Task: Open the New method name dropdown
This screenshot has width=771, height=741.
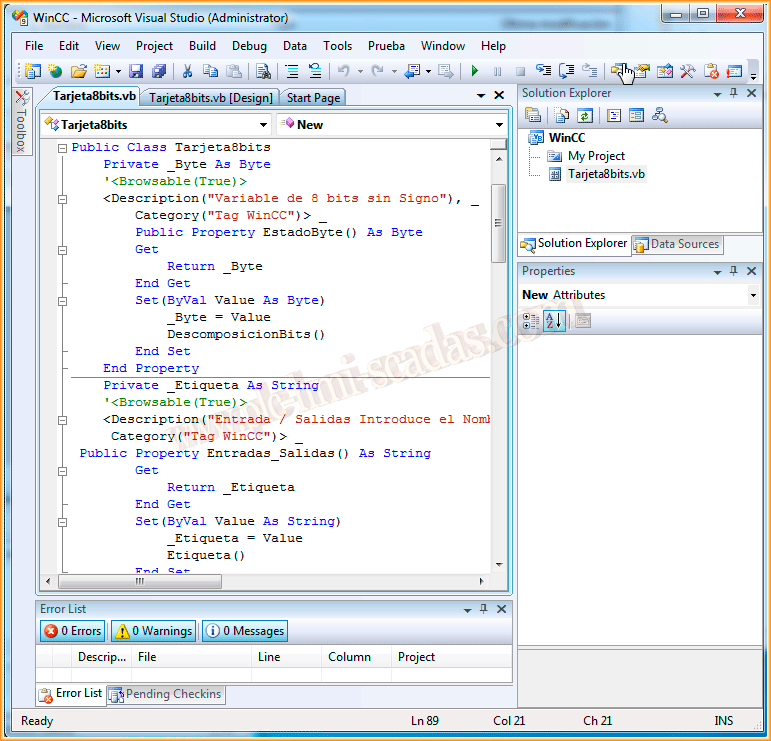Action: [x=499, y=125]
